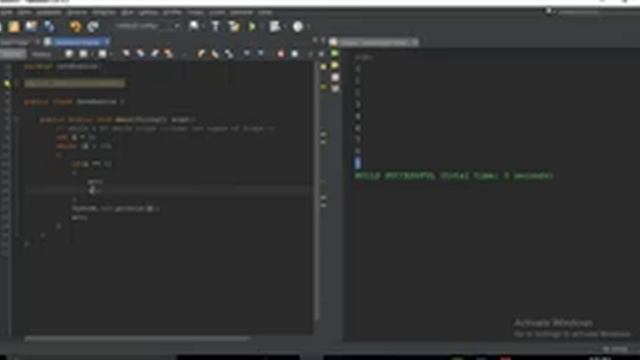Viewport: 640px width, 360px height.
Task: Click the Save All toolbar icon
Action: click(49, 27)
